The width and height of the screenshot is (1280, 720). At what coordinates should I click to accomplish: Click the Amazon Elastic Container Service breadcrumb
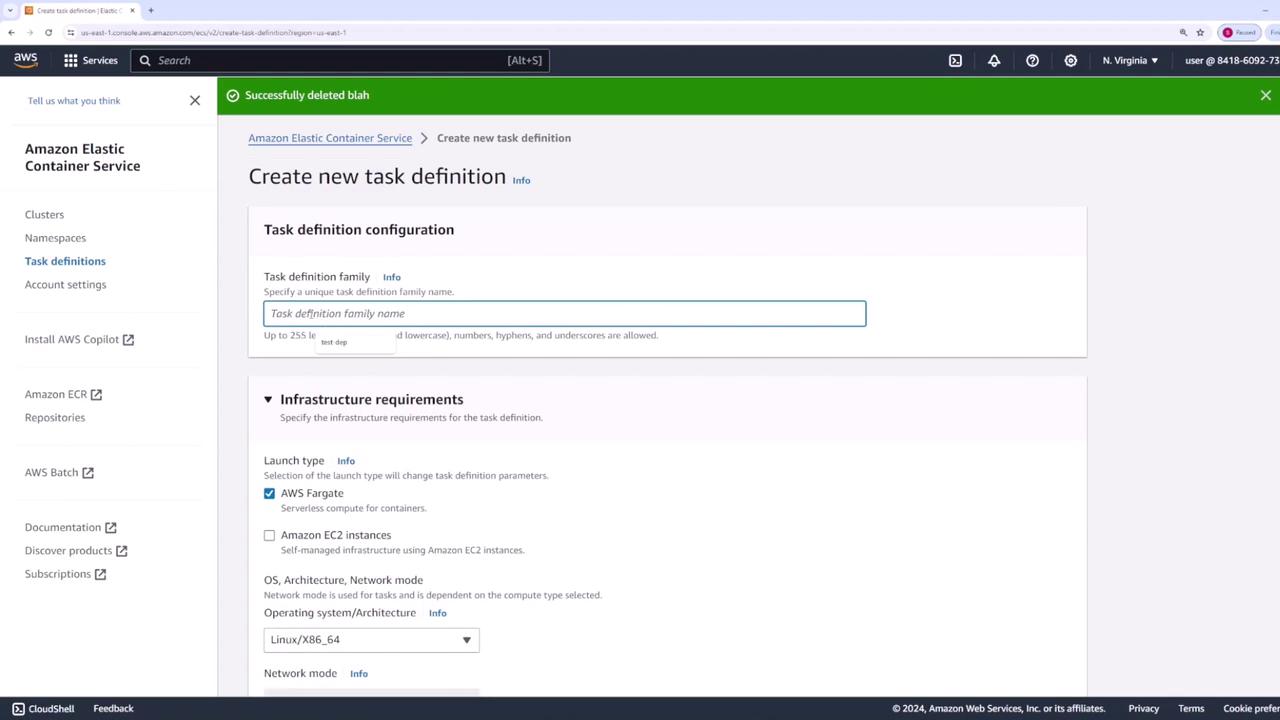click(330, 138)
